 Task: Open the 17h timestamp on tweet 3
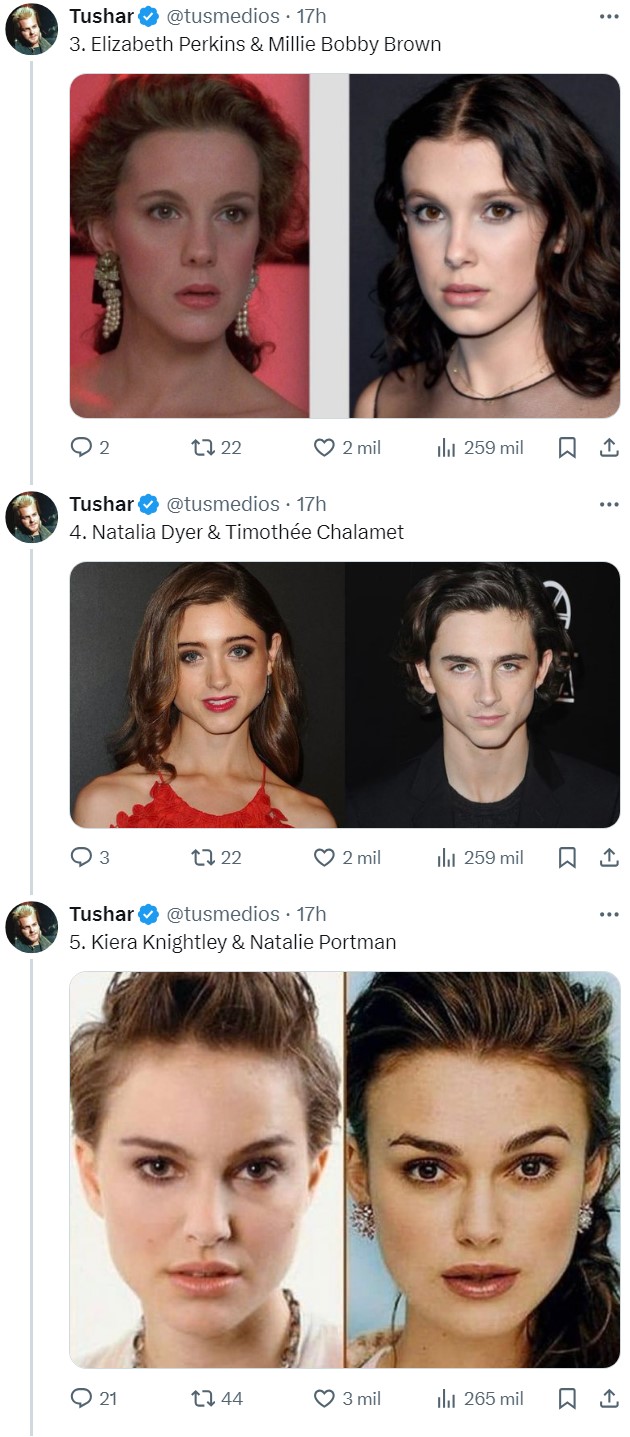coord(311,17)
